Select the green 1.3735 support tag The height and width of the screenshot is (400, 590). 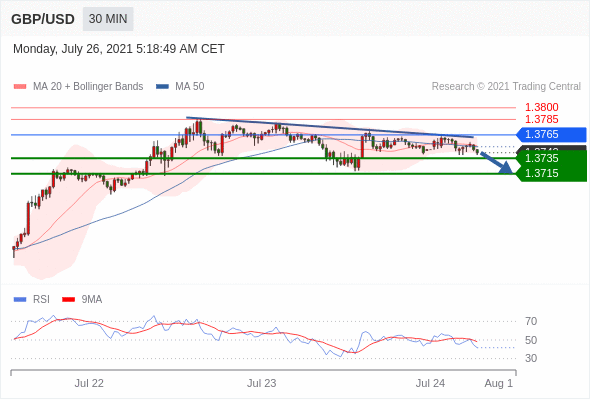(x=551, y=158)
